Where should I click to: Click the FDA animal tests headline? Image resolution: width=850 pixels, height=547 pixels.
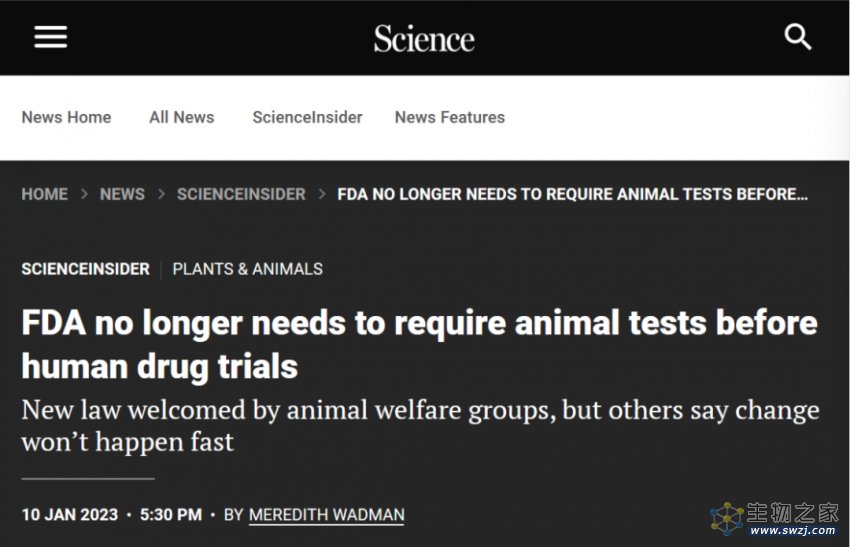pos(420,345)
